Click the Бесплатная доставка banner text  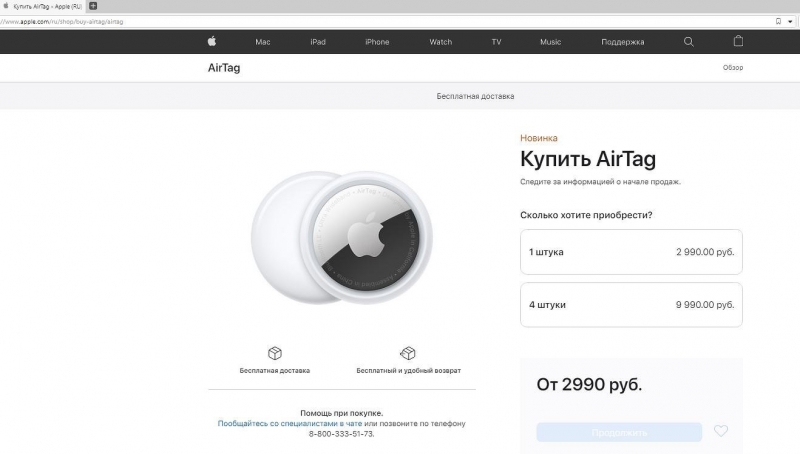(475, 96)
